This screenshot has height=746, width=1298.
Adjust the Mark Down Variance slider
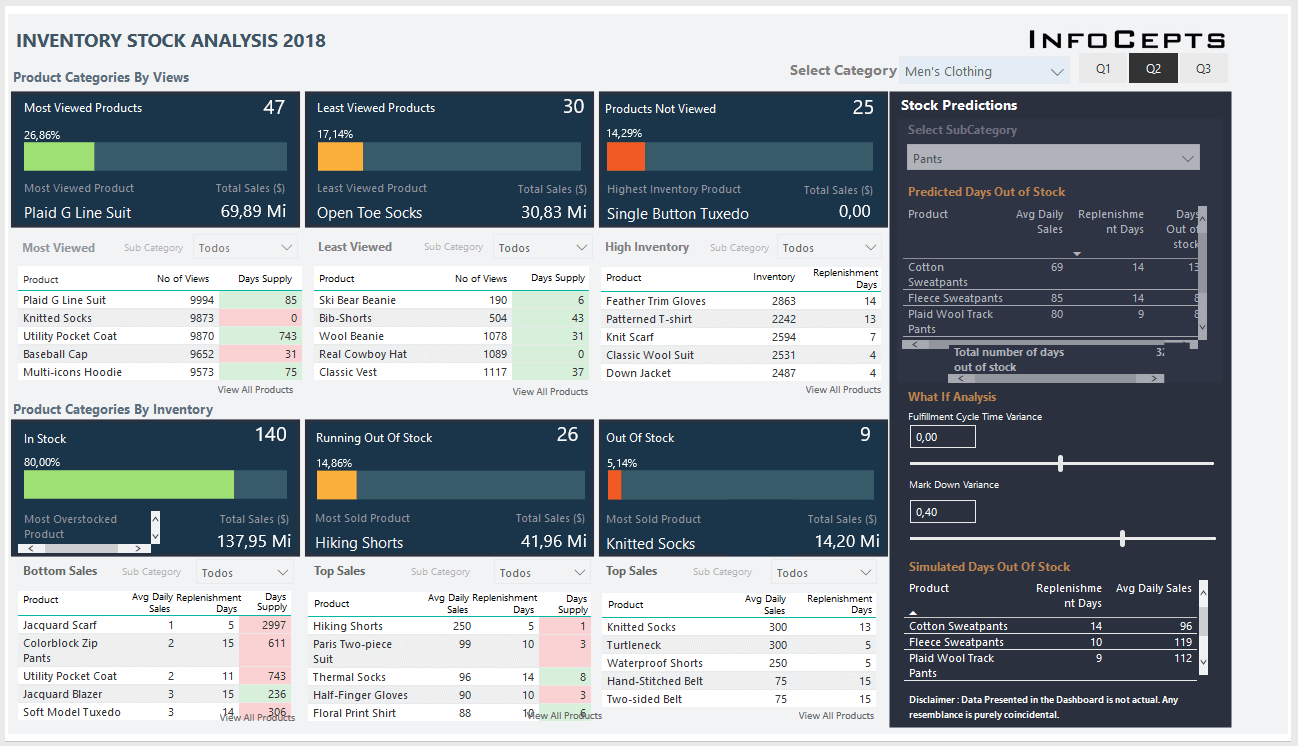coord(1122,537)
